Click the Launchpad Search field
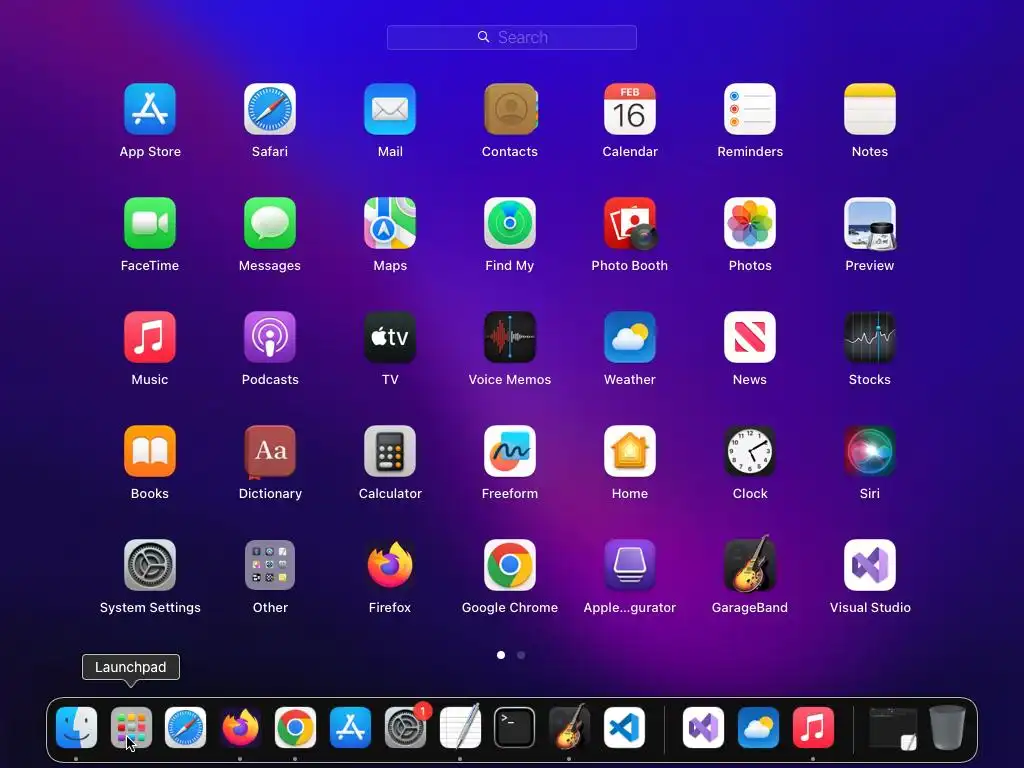This screenshot has width=1024, height=768. tap(512, 37)
